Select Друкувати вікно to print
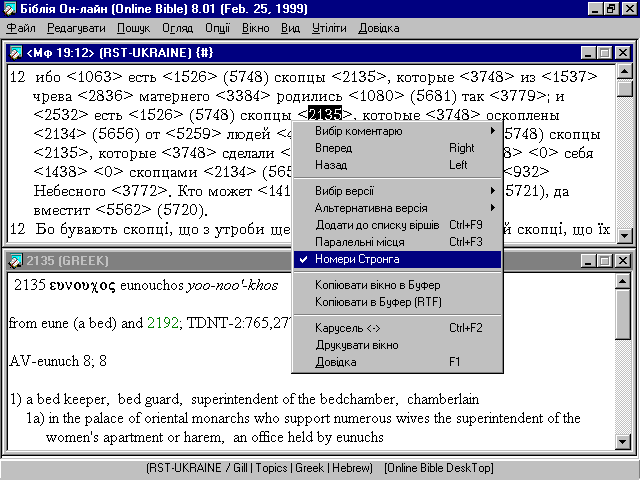 click(x=355, y=344)
